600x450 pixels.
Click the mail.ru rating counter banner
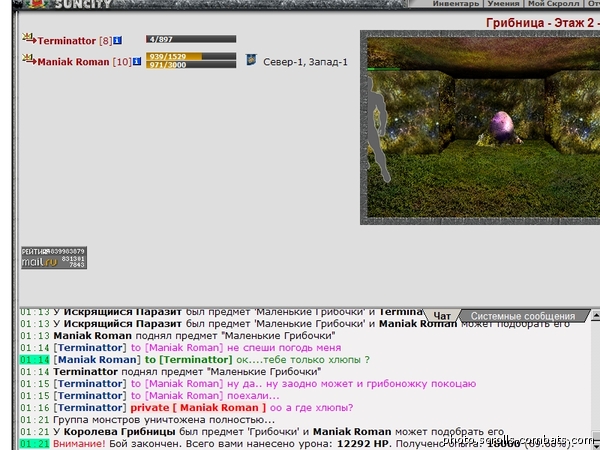click(x=54, y=258)
